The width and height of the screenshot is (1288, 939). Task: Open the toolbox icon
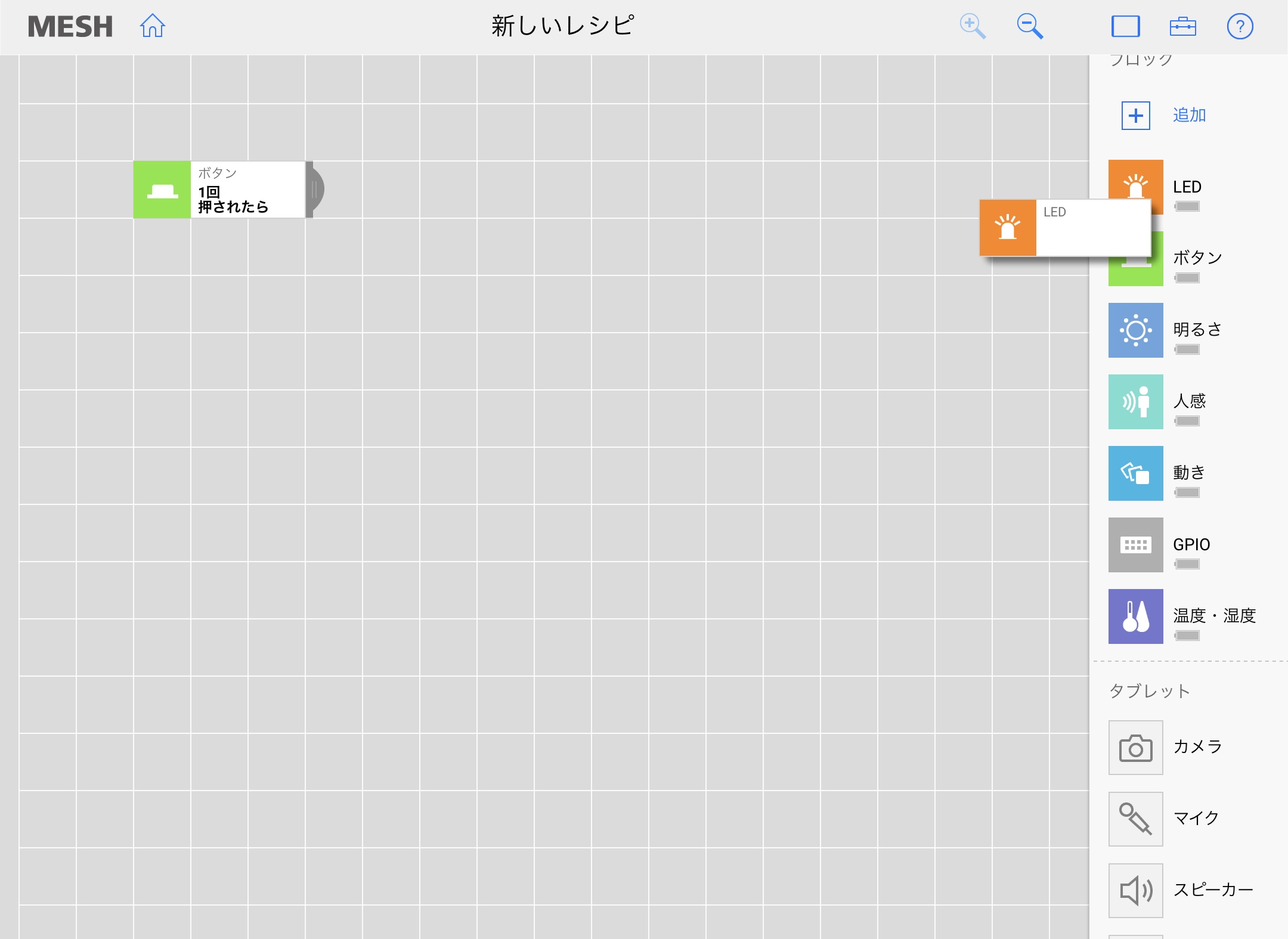[1182, 26]
